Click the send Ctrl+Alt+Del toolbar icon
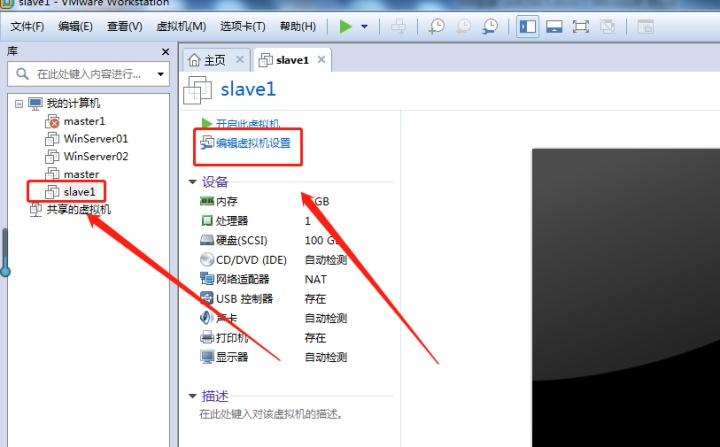This screenshot has width=720, height=447. click(x=398, y=27)
